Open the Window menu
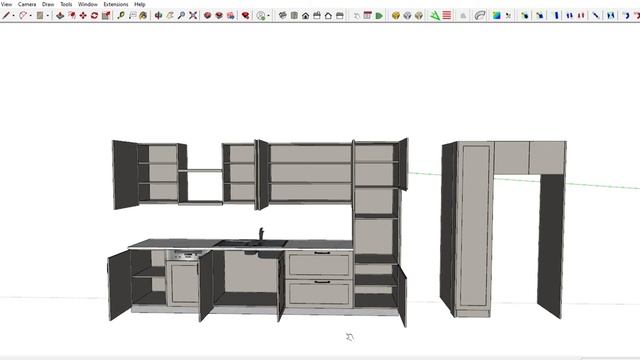The height and width of the screenshot is (360, 640). 88,4
